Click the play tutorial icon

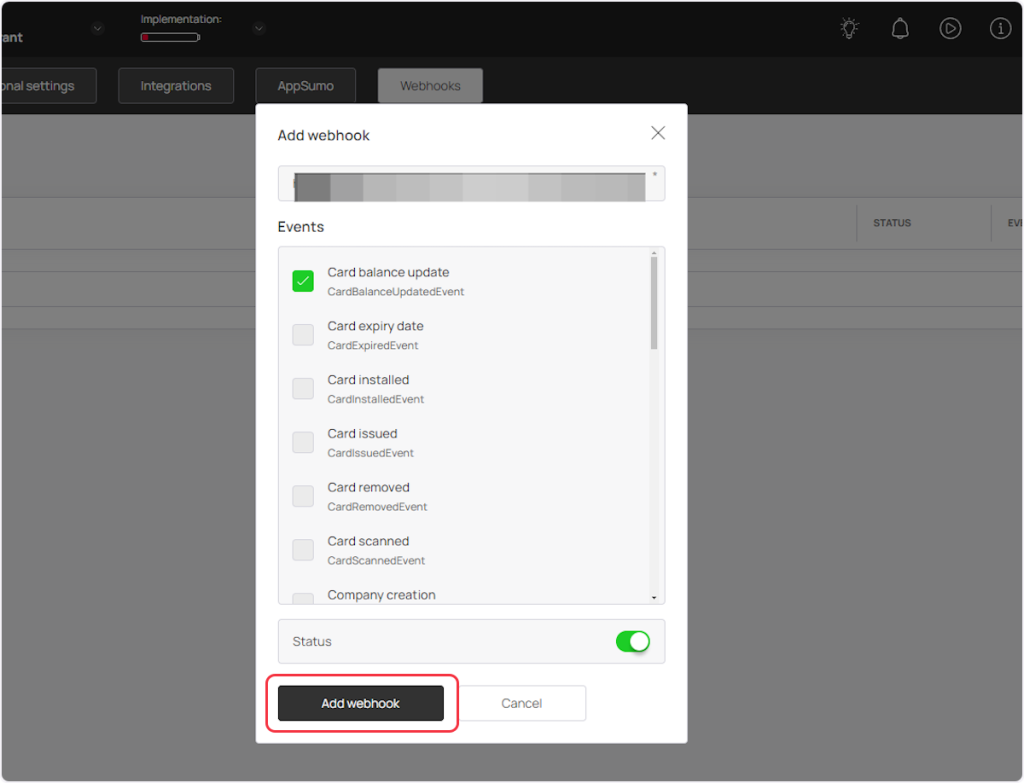(950, 28)
